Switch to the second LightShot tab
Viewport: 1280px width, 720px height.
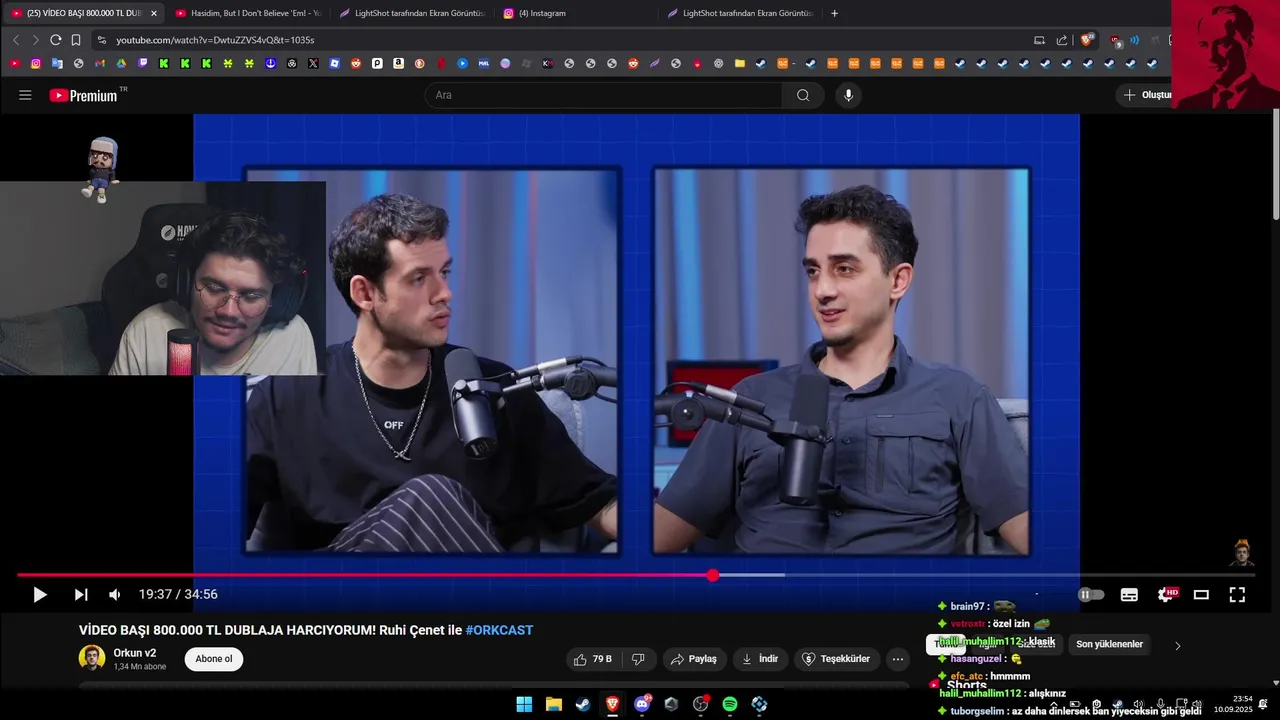(738, 13)
